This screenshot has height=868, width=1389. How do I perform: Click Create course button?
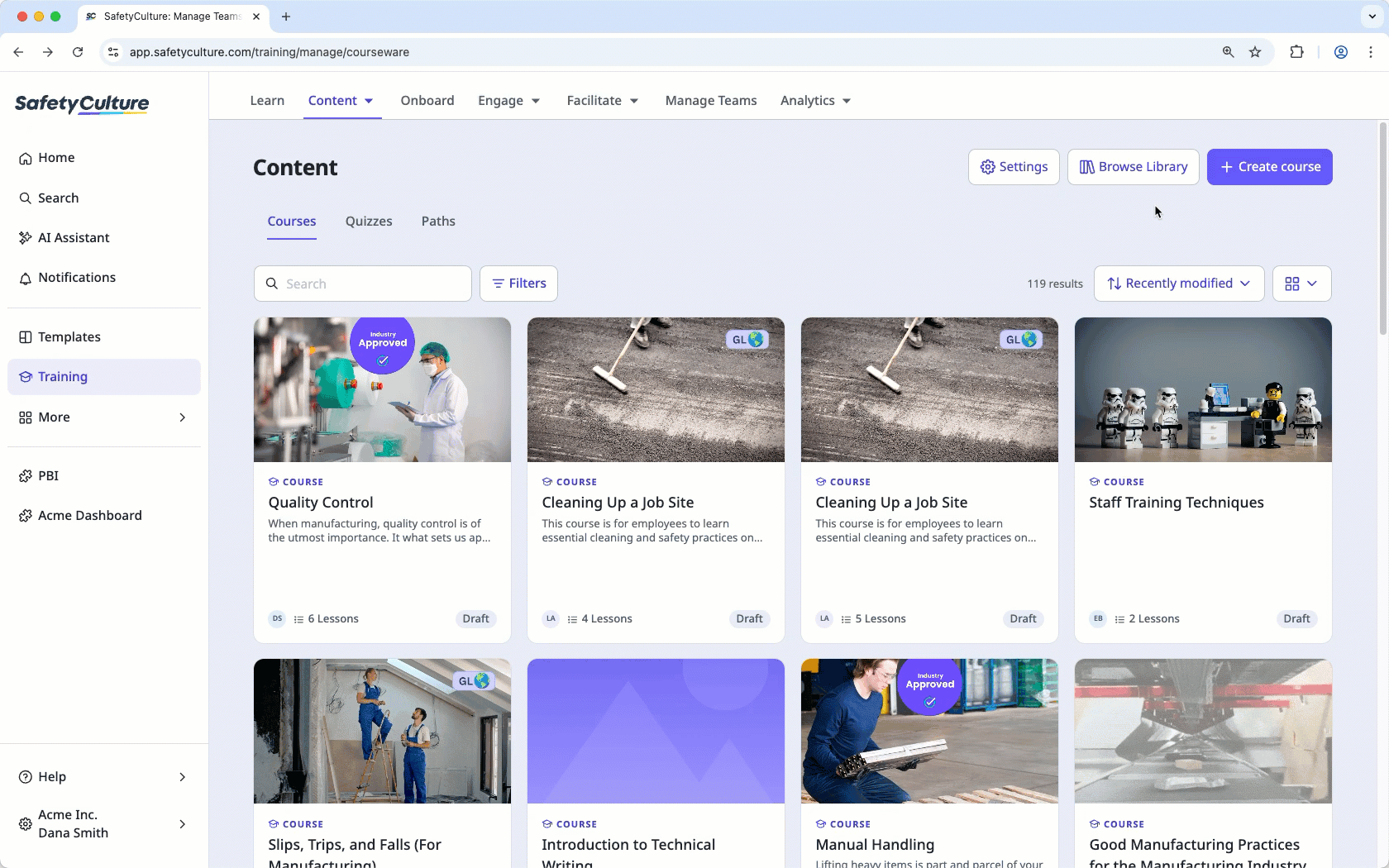(1270, 167)
